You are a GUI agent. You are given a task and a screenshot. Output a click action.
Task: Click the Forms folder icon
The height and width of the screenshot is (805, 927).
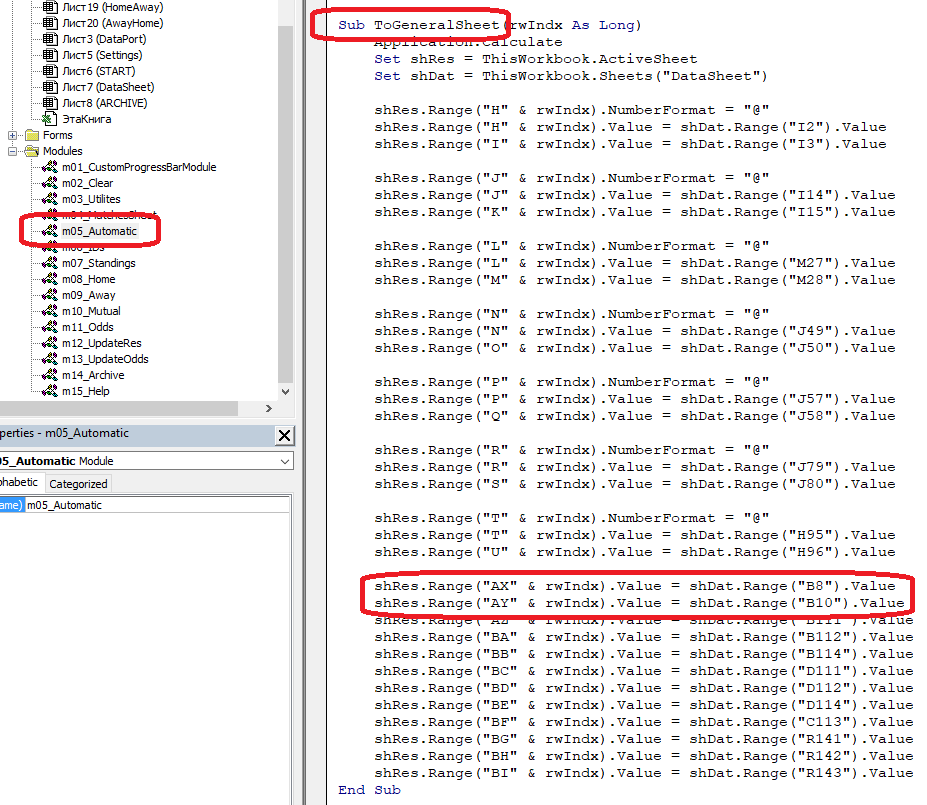click(32, 135)
